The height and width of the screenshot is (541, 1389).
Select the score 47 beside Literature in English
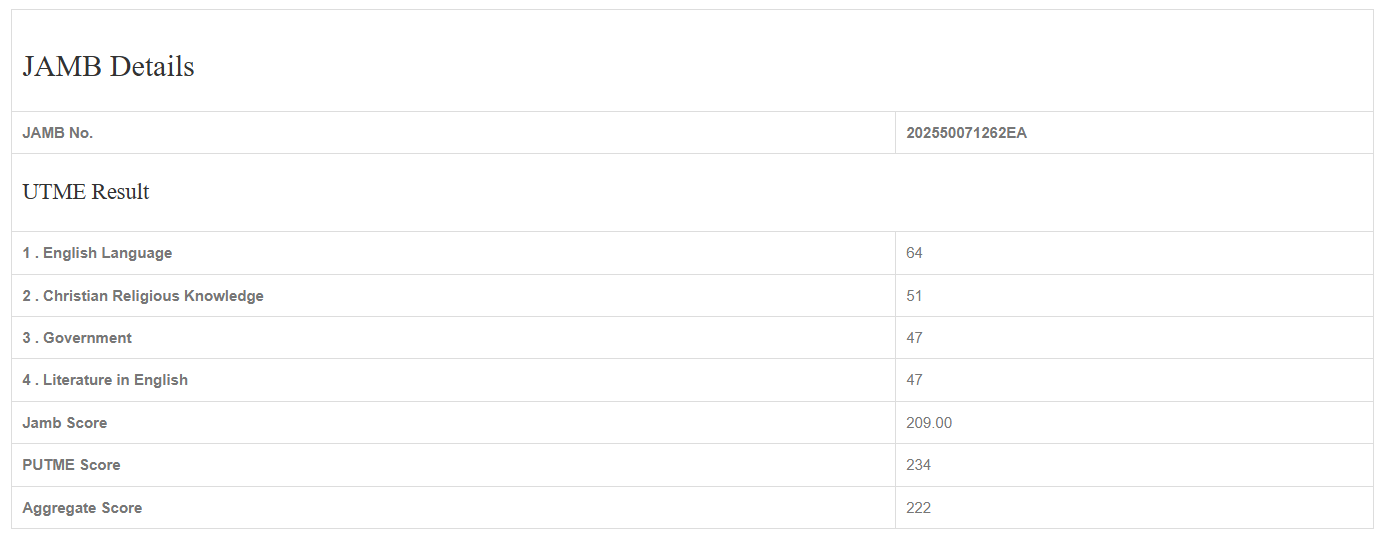pyautogui.click(x=914, y=380)
